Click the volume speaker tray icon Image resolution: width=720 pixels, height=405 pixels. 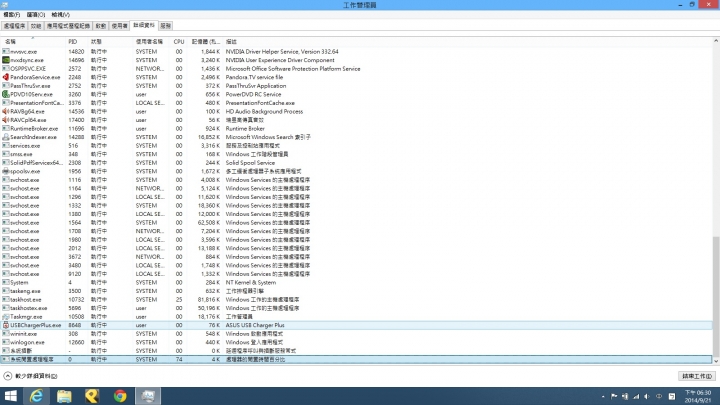(x=647, y=396)
